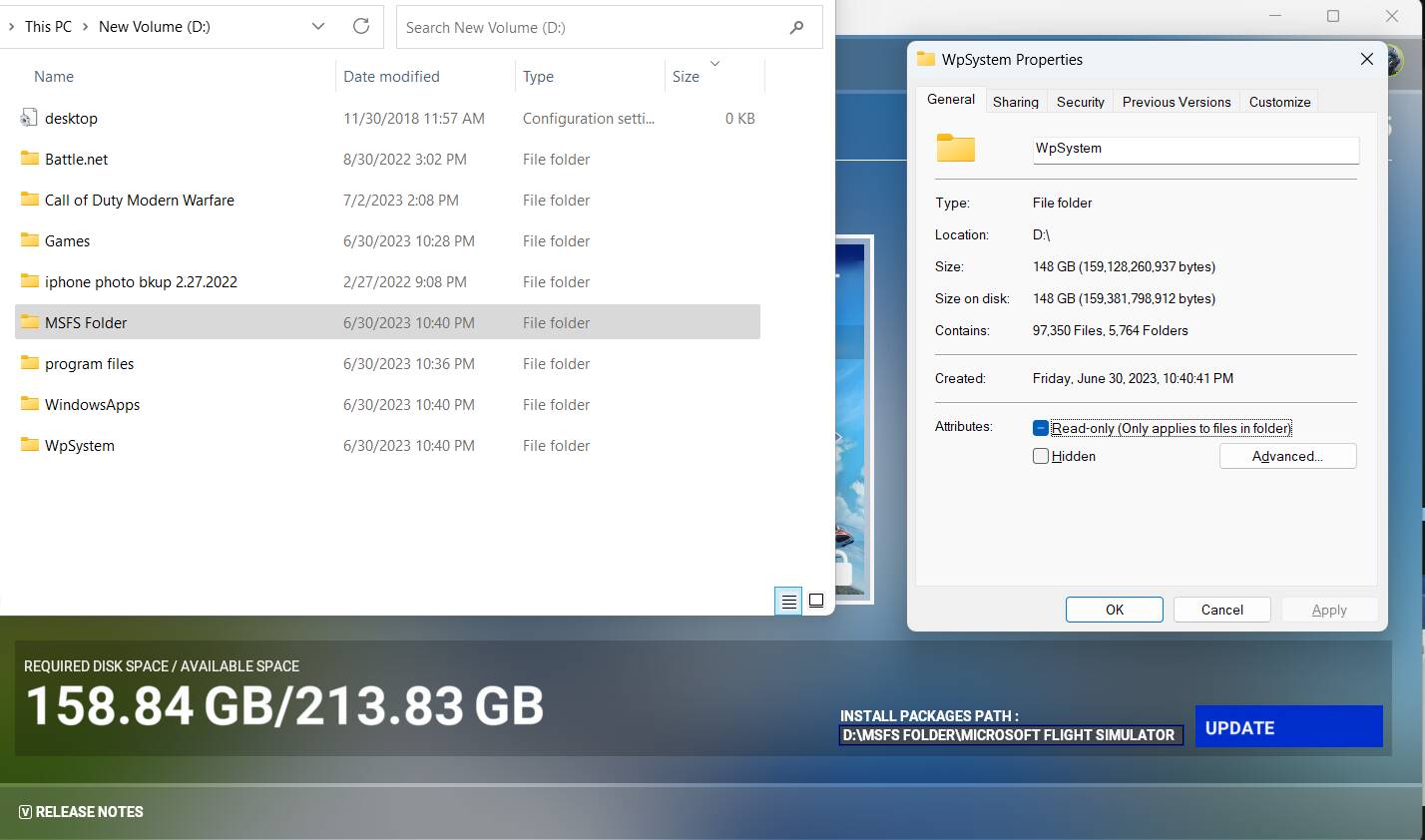
Task: Enable the Hidden attribute checkbox
Action: (x=1041, y=456)
